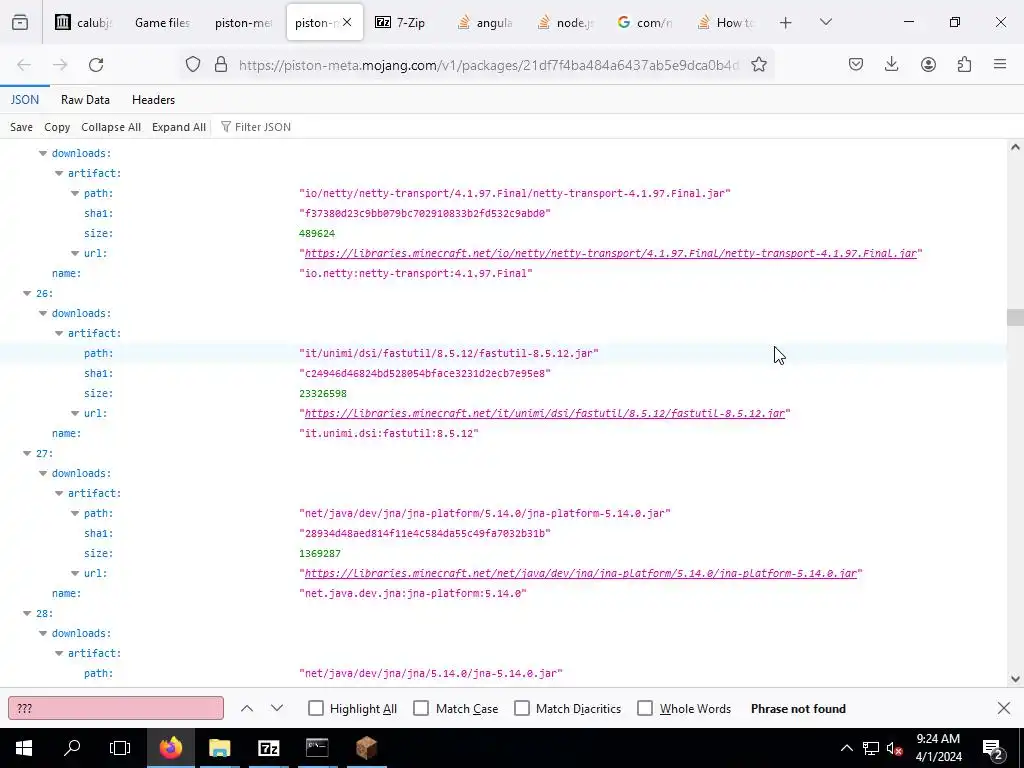The height and width of the screenshot is (768, 1024).
Task: Click the scrollbar down arrow
Action: [x=1015, y=679]
